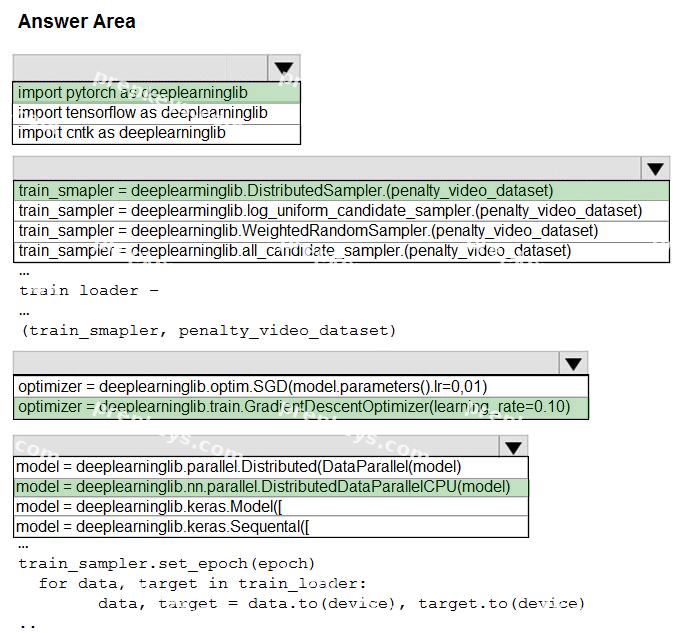Select the keras.Sequental([ option
678x633 pixels.
271,527
